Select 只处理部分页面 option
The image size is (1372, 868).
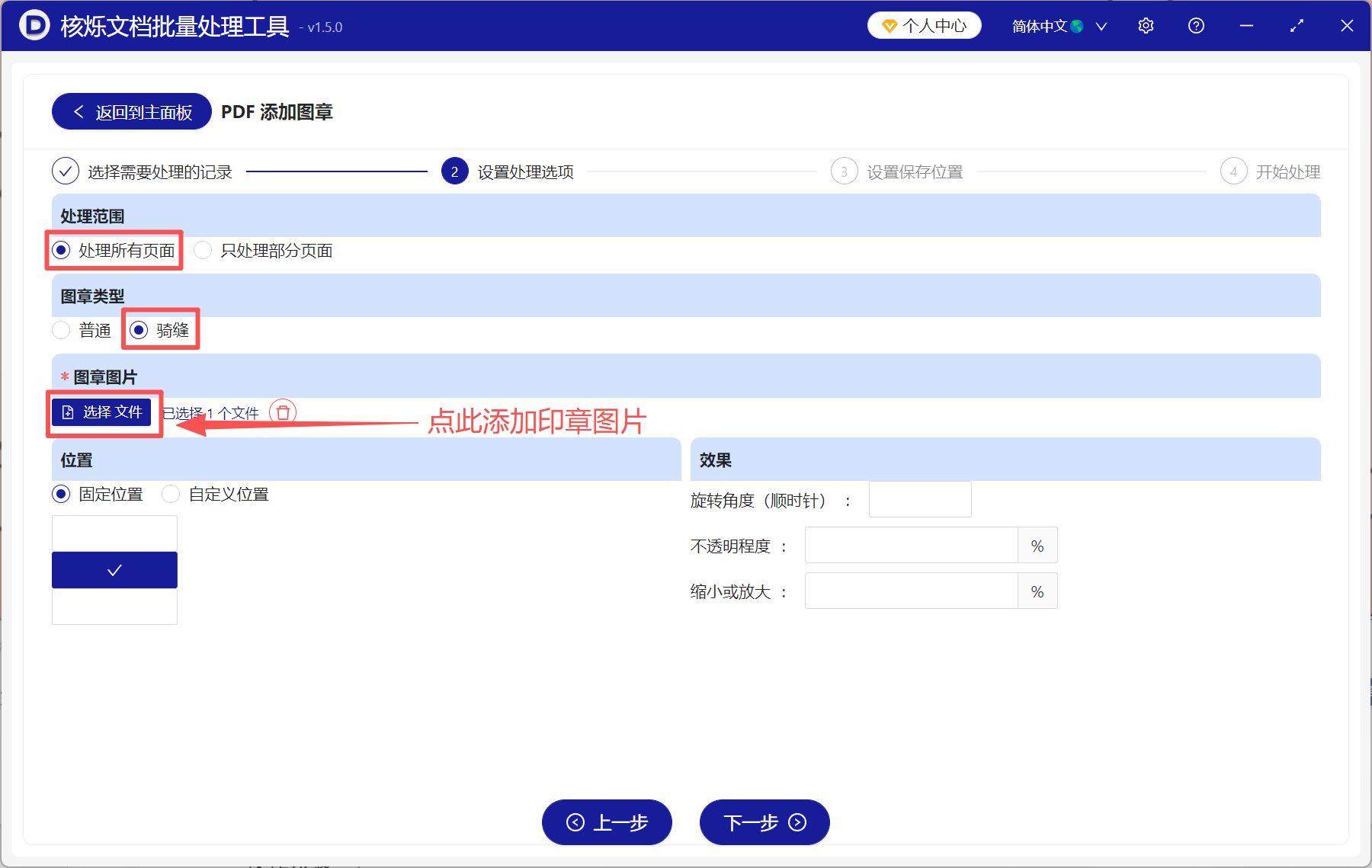coord(202,250)
